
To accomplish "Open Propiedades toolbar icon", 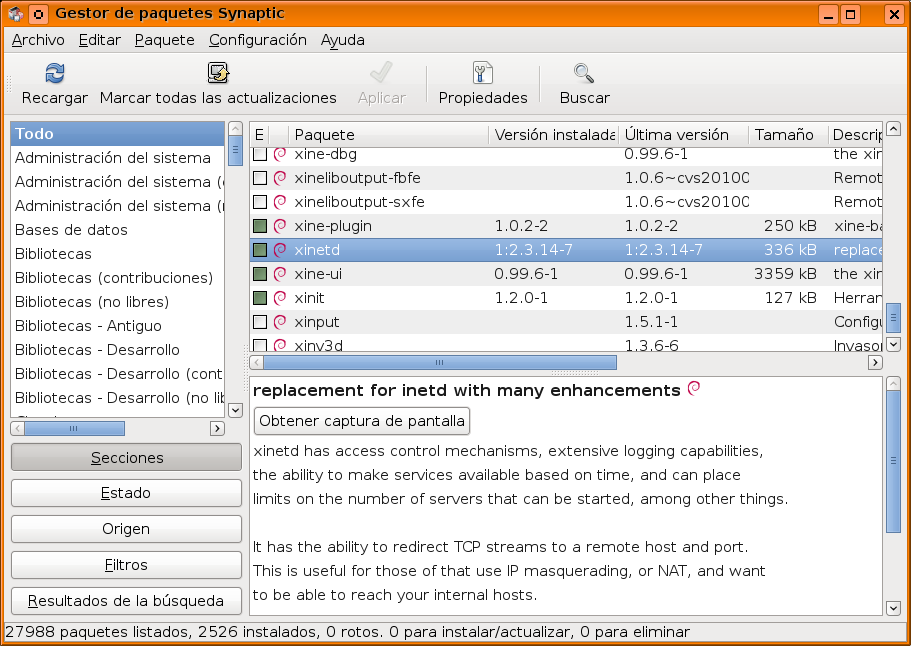I will point(483,74).
